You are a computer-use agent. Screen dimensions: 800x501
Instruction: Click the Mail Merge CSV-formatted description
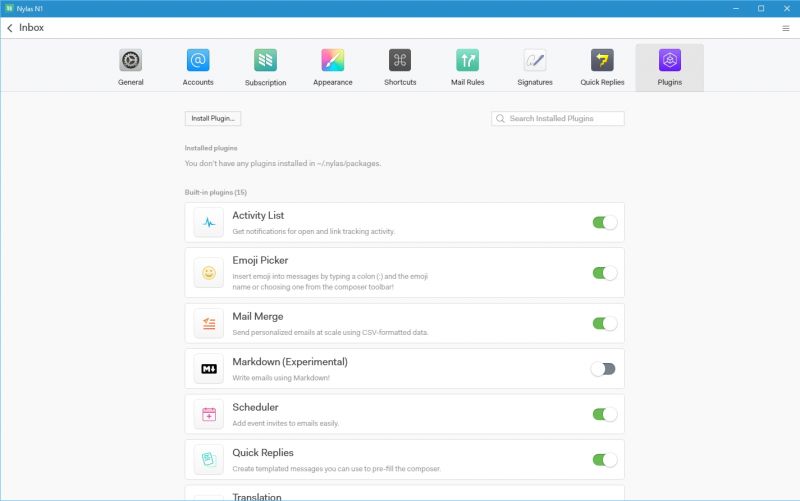(330, 333)
